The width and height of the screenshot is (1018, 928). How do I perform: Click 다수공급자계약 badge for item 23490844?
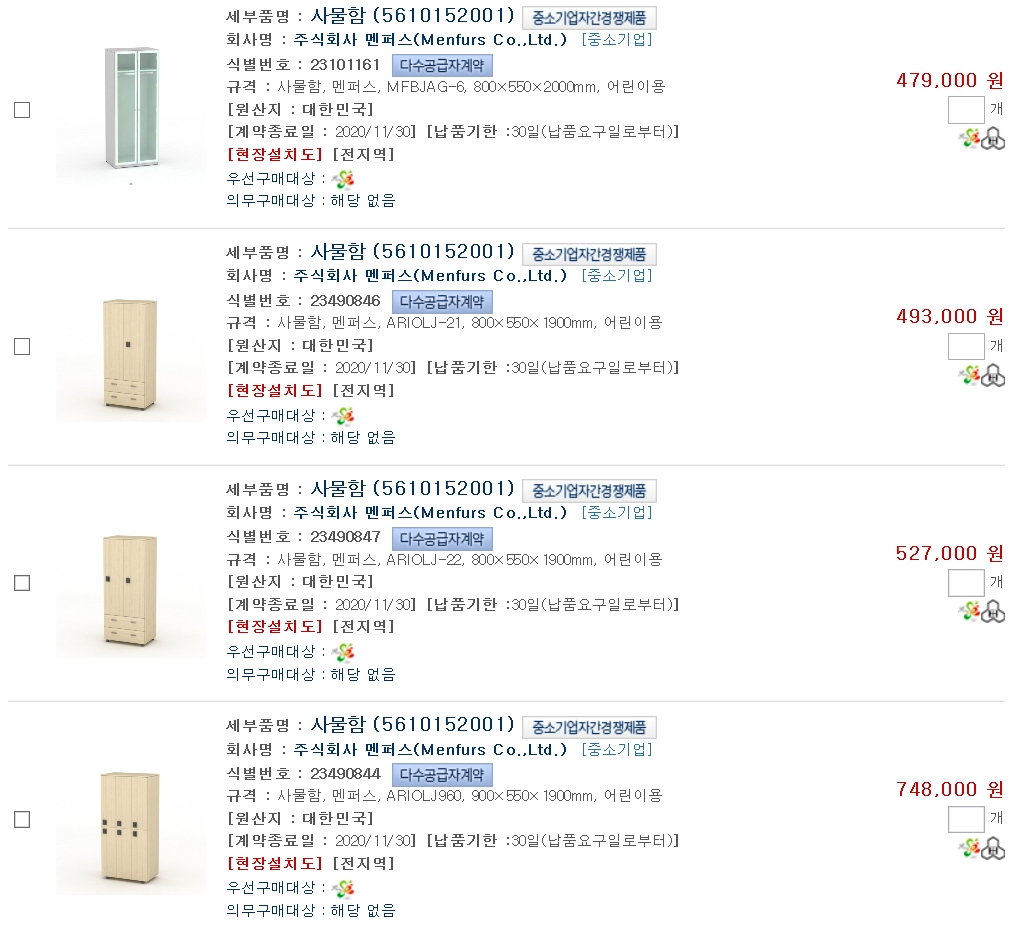(442, 774)
